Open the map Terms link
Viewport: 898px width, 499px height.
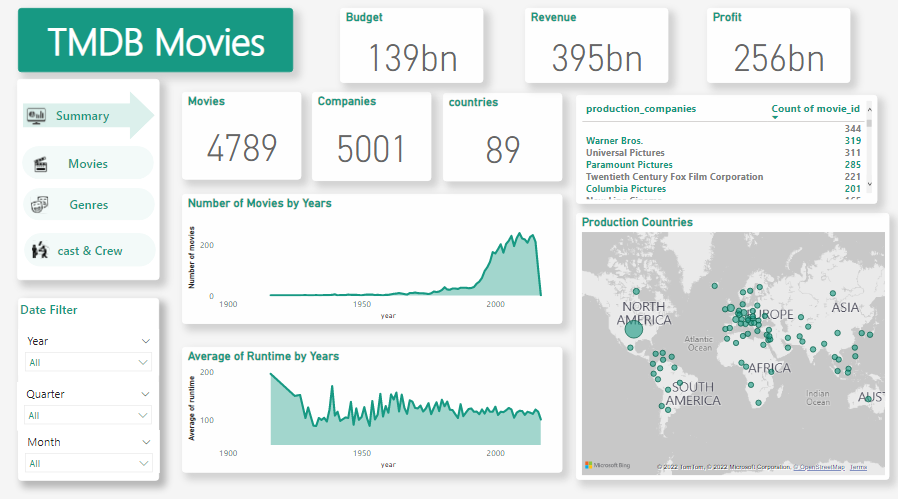click(858, 467)
